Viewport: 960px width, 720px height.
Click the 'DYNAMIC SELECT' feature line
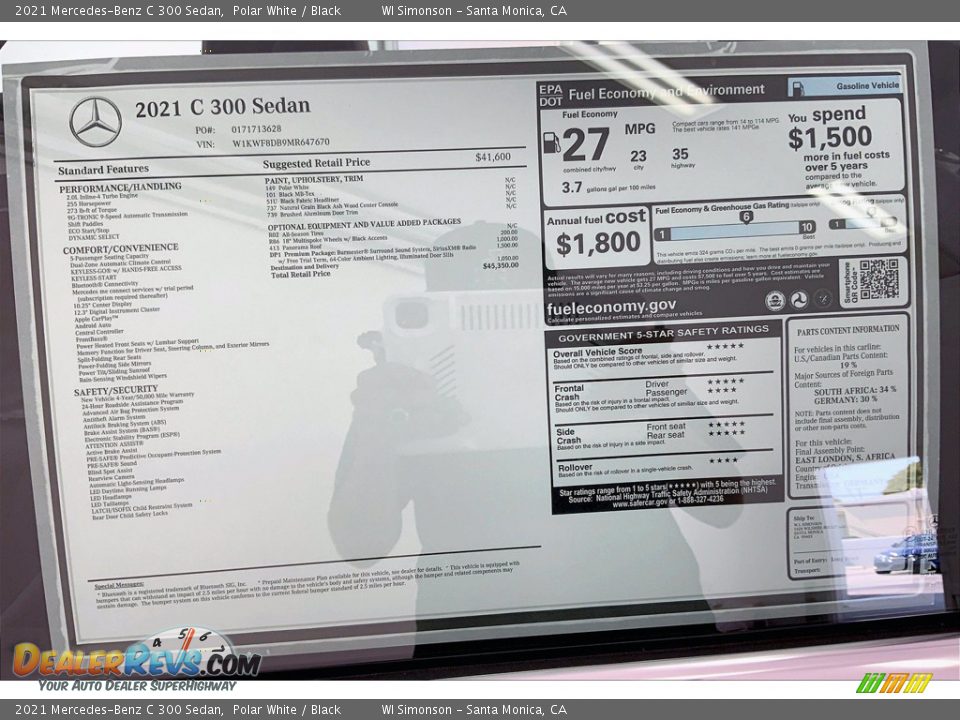(94, 238)
